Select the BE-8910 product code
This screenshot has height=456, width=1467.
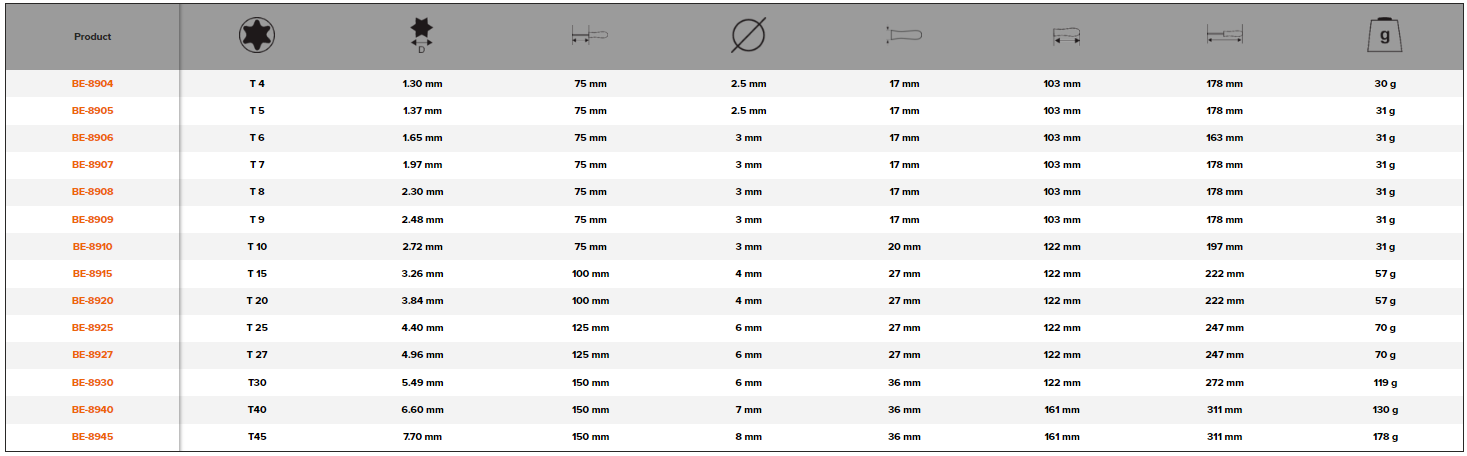pyautogui.click(x=92, y=246)
